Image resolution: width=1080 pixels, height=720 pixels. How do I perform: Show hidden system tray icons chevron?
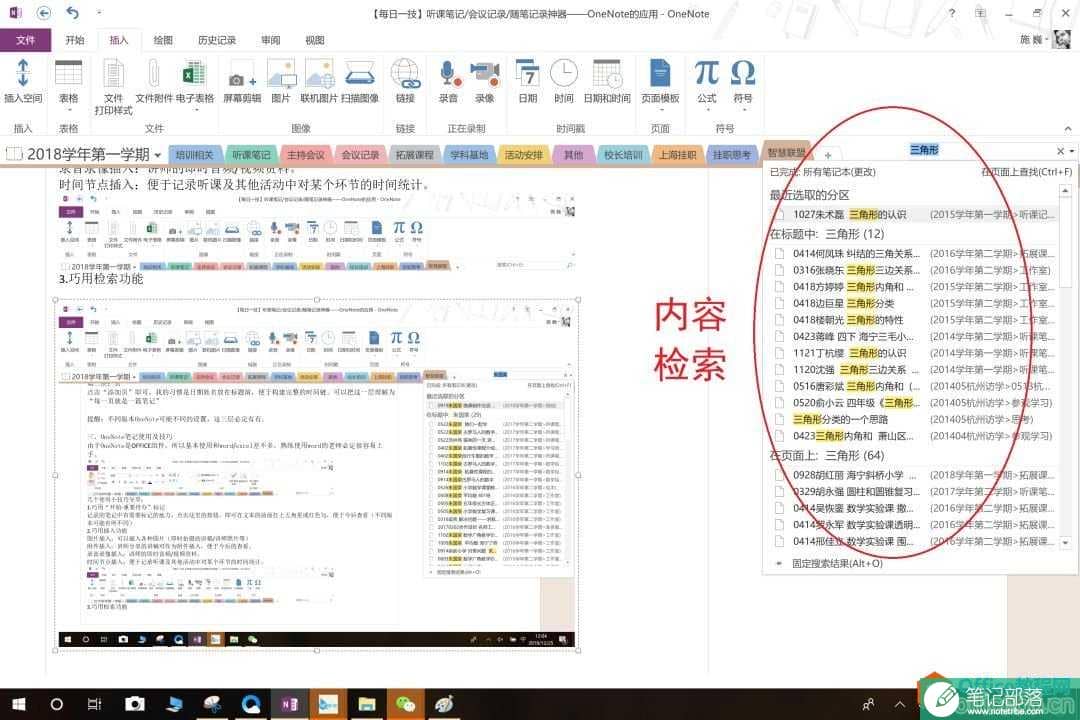(x=900, y=703)
